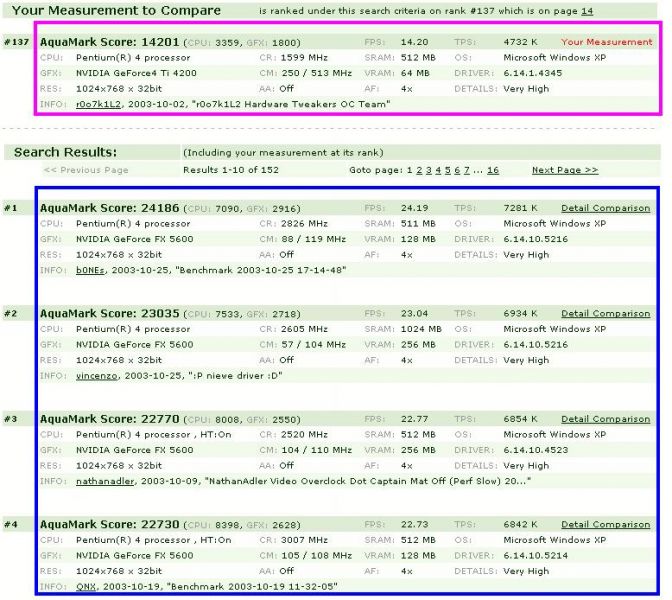Click the #137 rank label

16,42
